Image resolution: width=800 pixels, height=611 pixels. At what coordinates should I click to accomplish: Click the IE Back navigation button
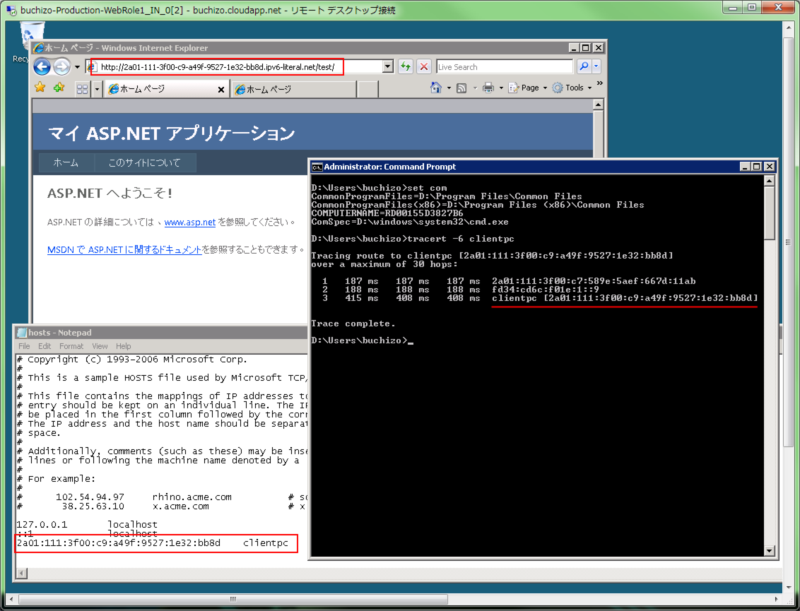tap(42, 67)
